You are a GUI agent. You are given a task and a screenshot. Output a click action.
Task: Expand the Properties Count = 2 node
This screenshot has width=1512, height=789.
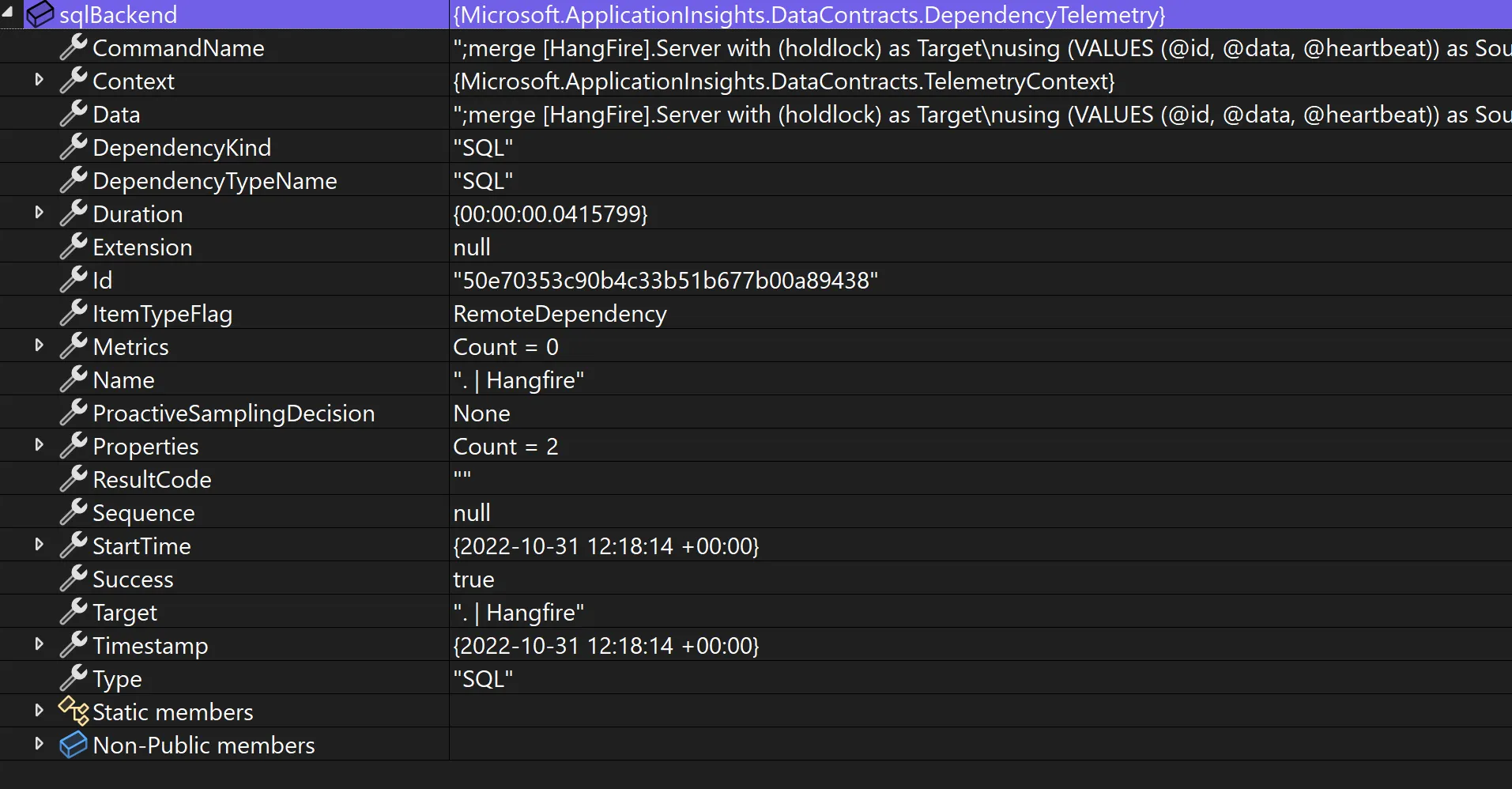coord(39,445)
